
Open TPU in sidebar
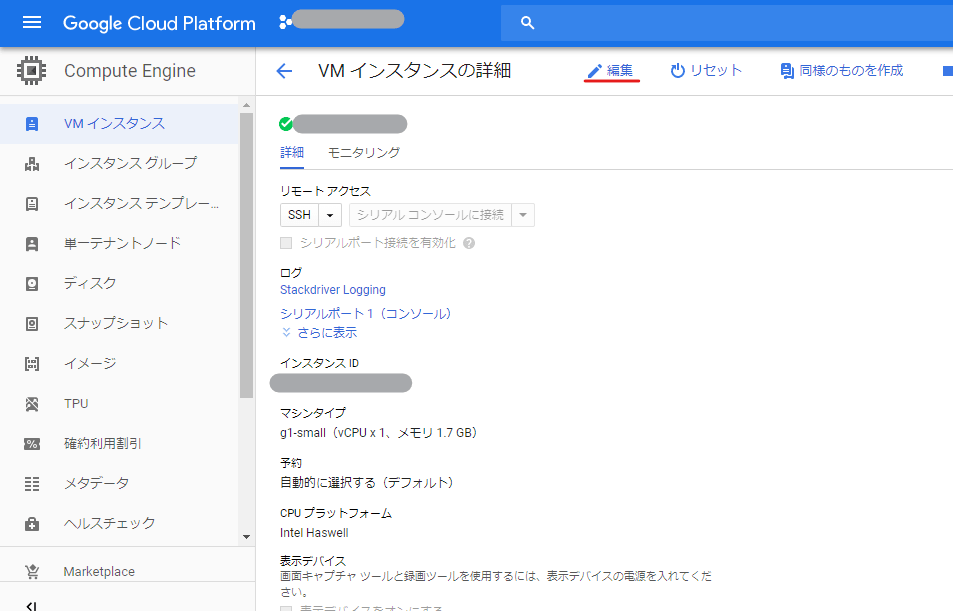120,404
